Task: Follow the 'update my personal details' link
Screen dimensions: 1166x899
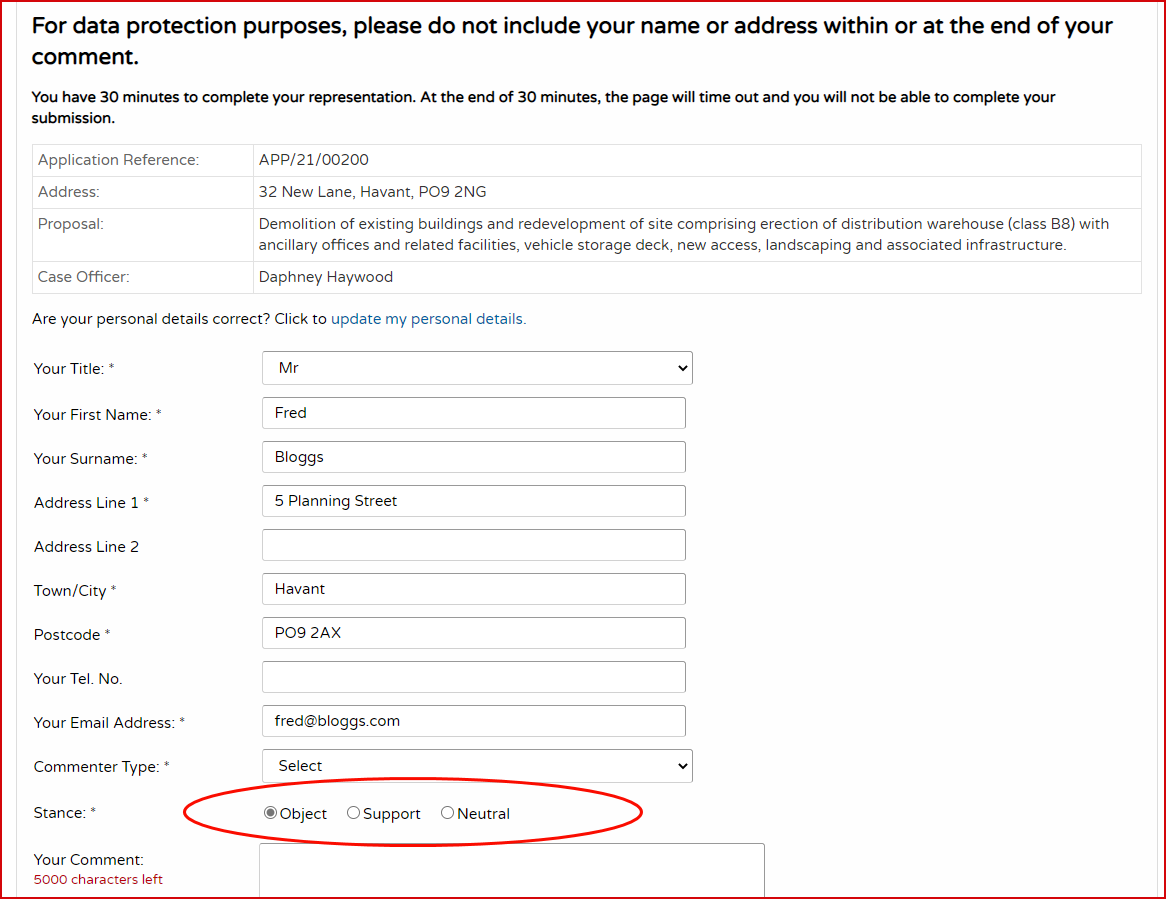Action: coord(428,319)
